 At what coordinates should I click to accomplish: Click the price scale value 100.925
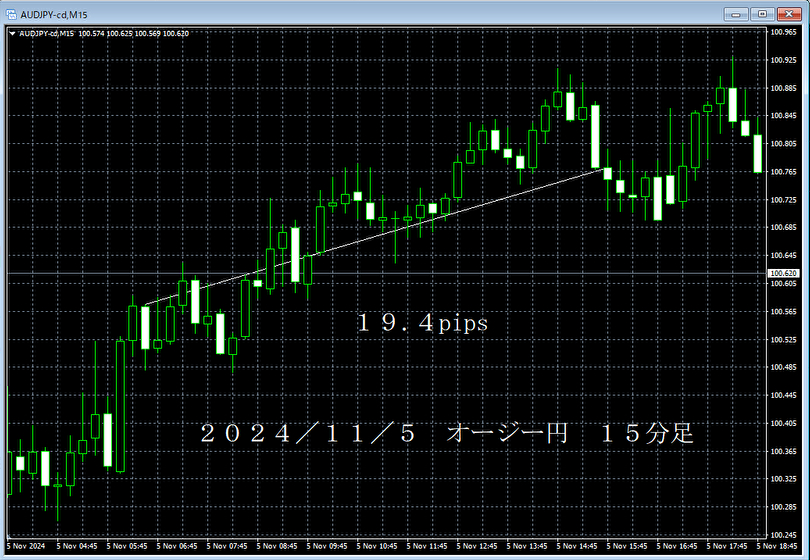[783, 60]
